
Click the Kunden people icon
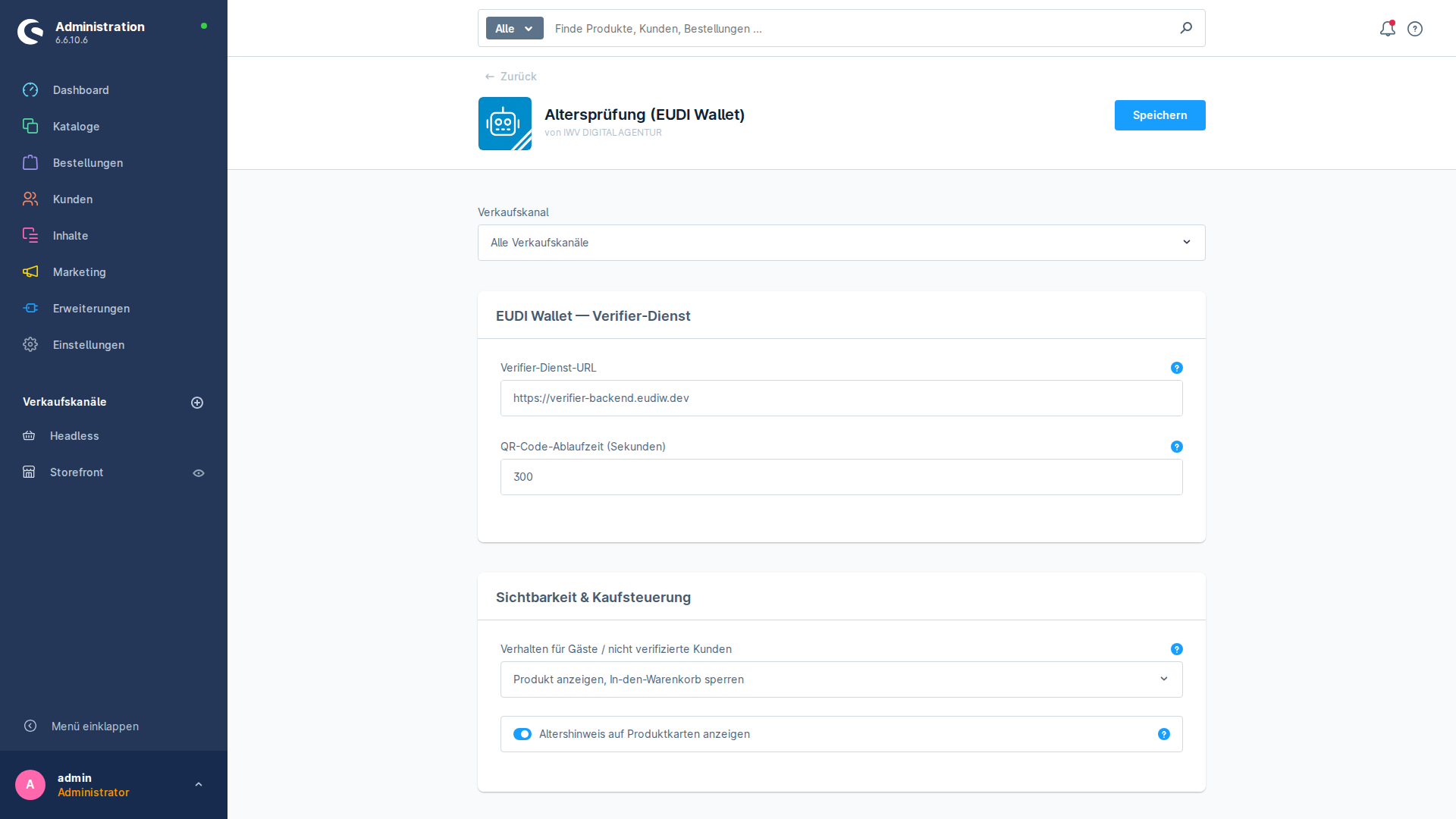point(30,199)
